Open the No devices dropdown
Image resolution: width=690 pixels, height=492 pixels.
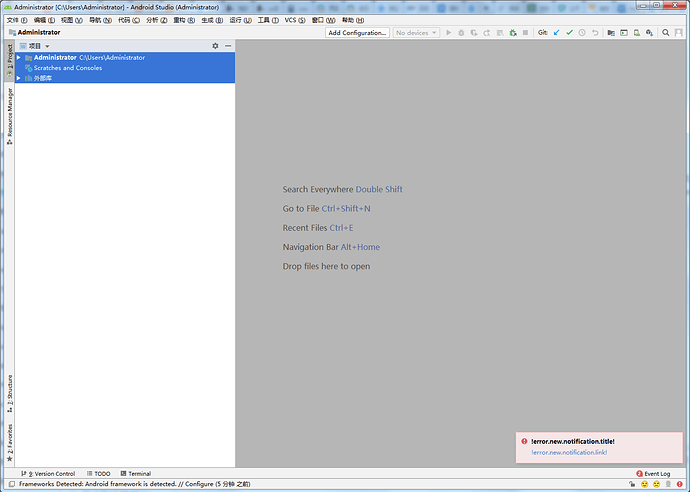[x=416, y=33]
